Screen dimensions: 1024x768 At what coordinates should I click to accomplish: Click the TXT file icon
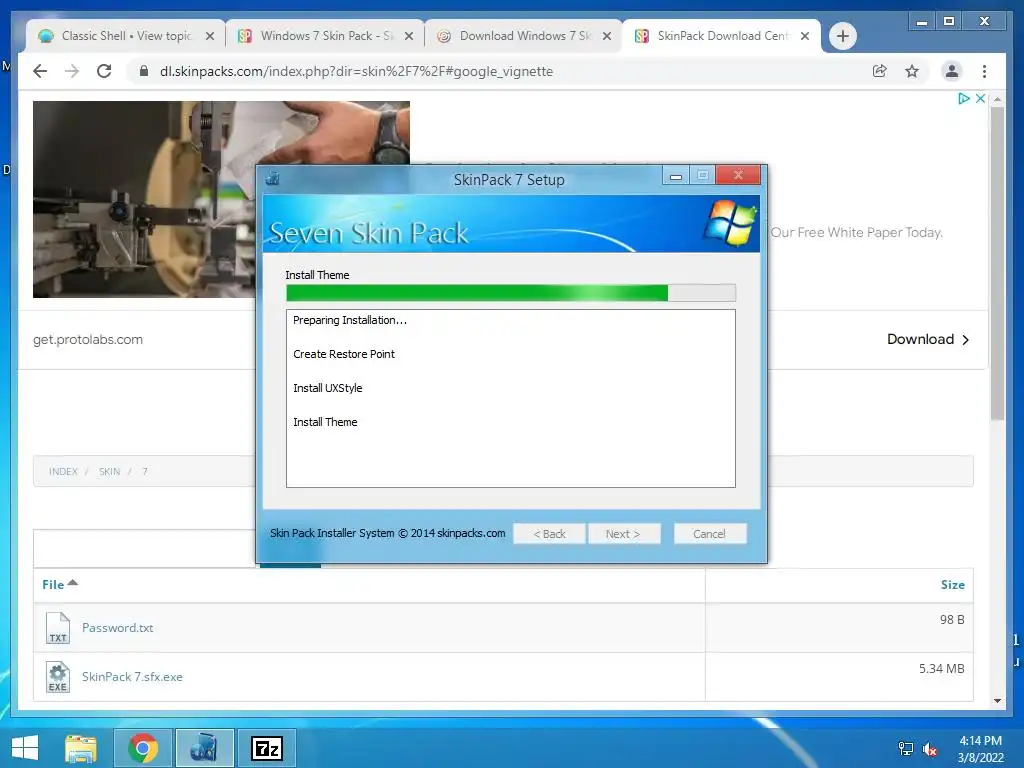coord(57,628)
